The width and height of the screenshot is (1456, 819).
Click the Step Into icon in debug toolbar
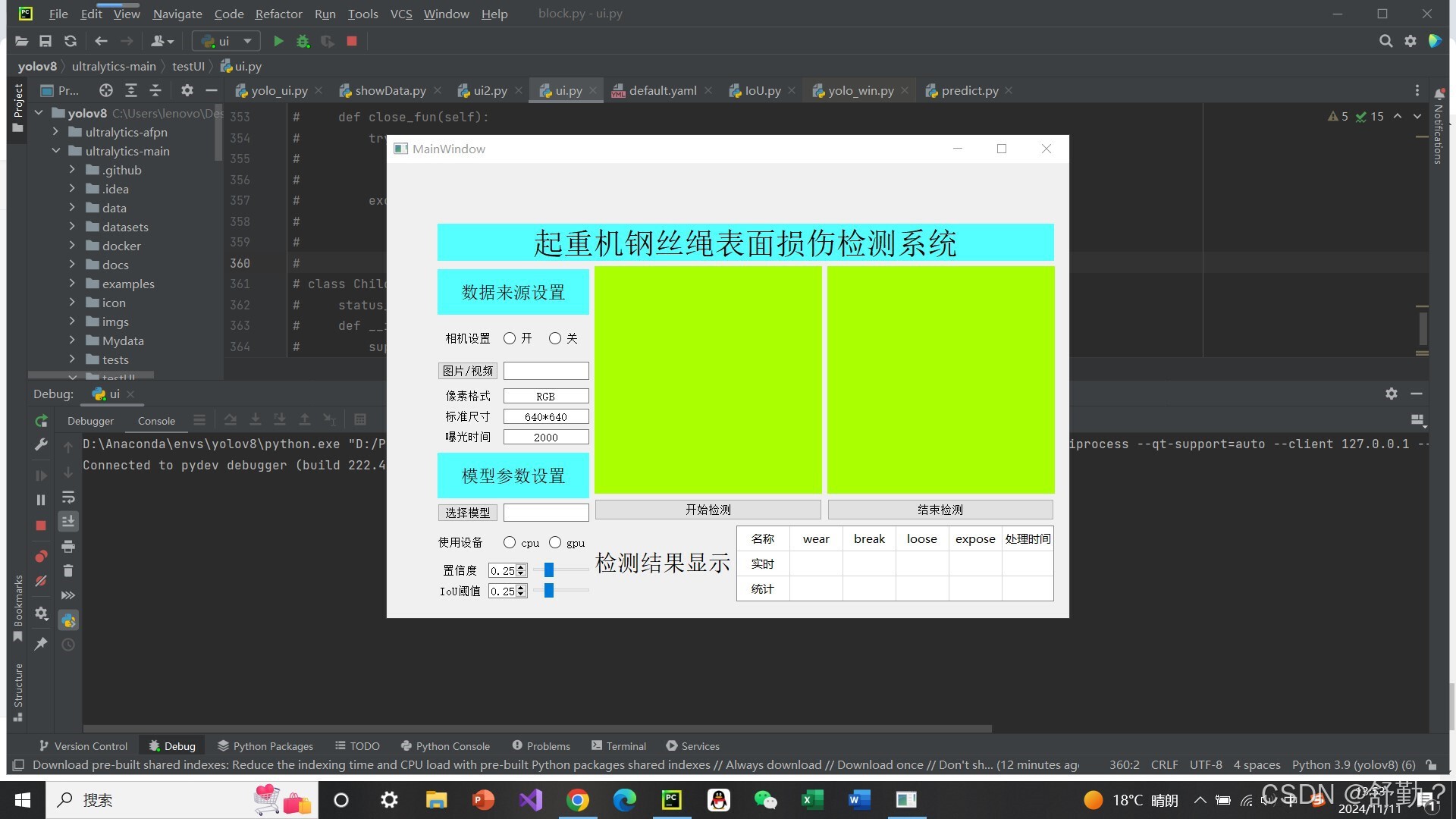click(x=256, y=419)
